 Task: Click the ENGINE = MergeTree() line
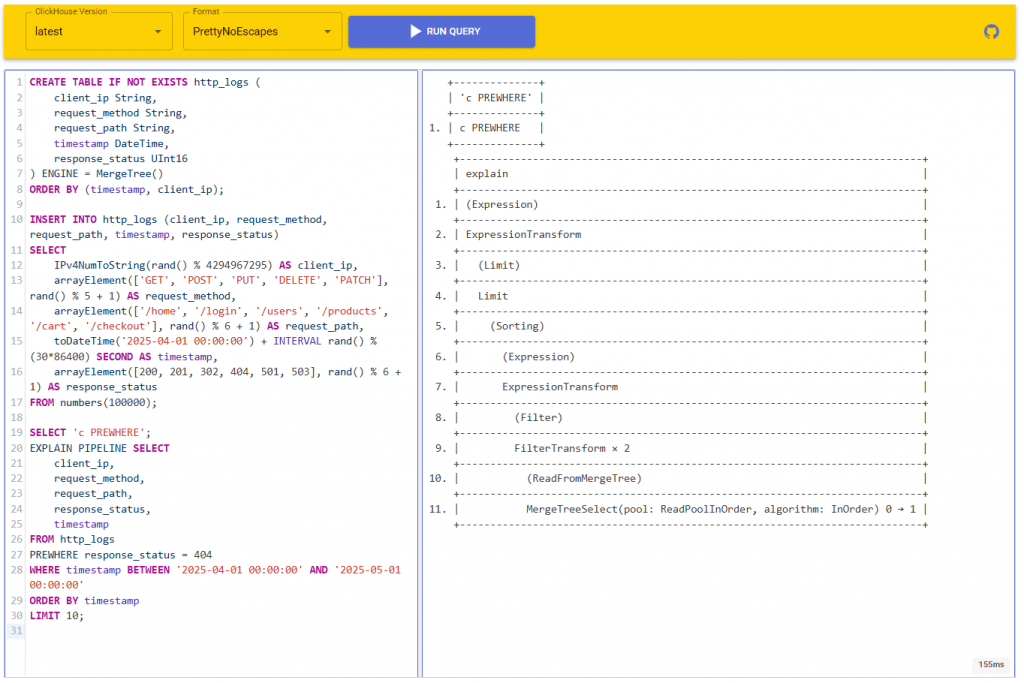pos(96,173)
